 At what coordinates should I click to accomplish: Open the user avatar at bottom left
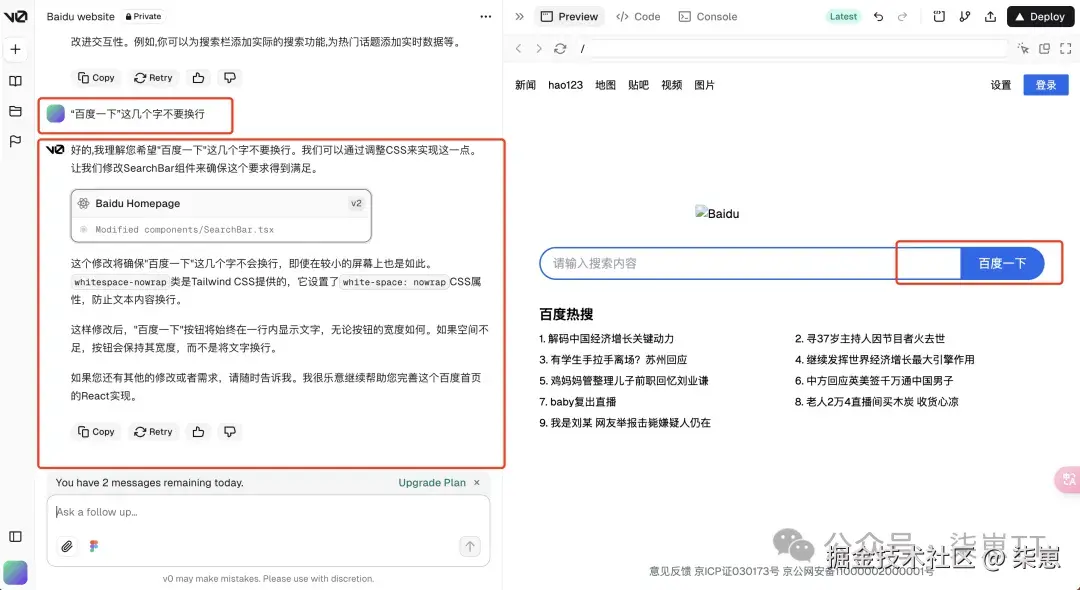tap(15, 572)
